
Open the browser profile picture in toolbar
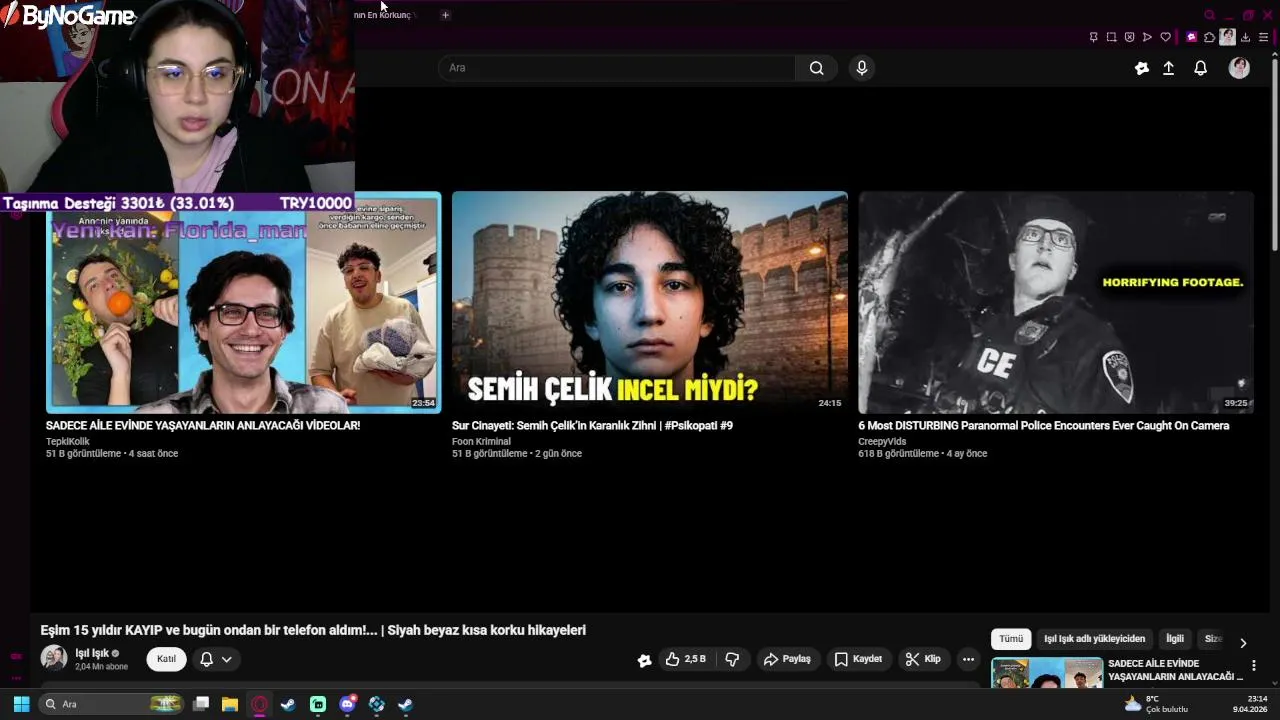(1227, 37)
